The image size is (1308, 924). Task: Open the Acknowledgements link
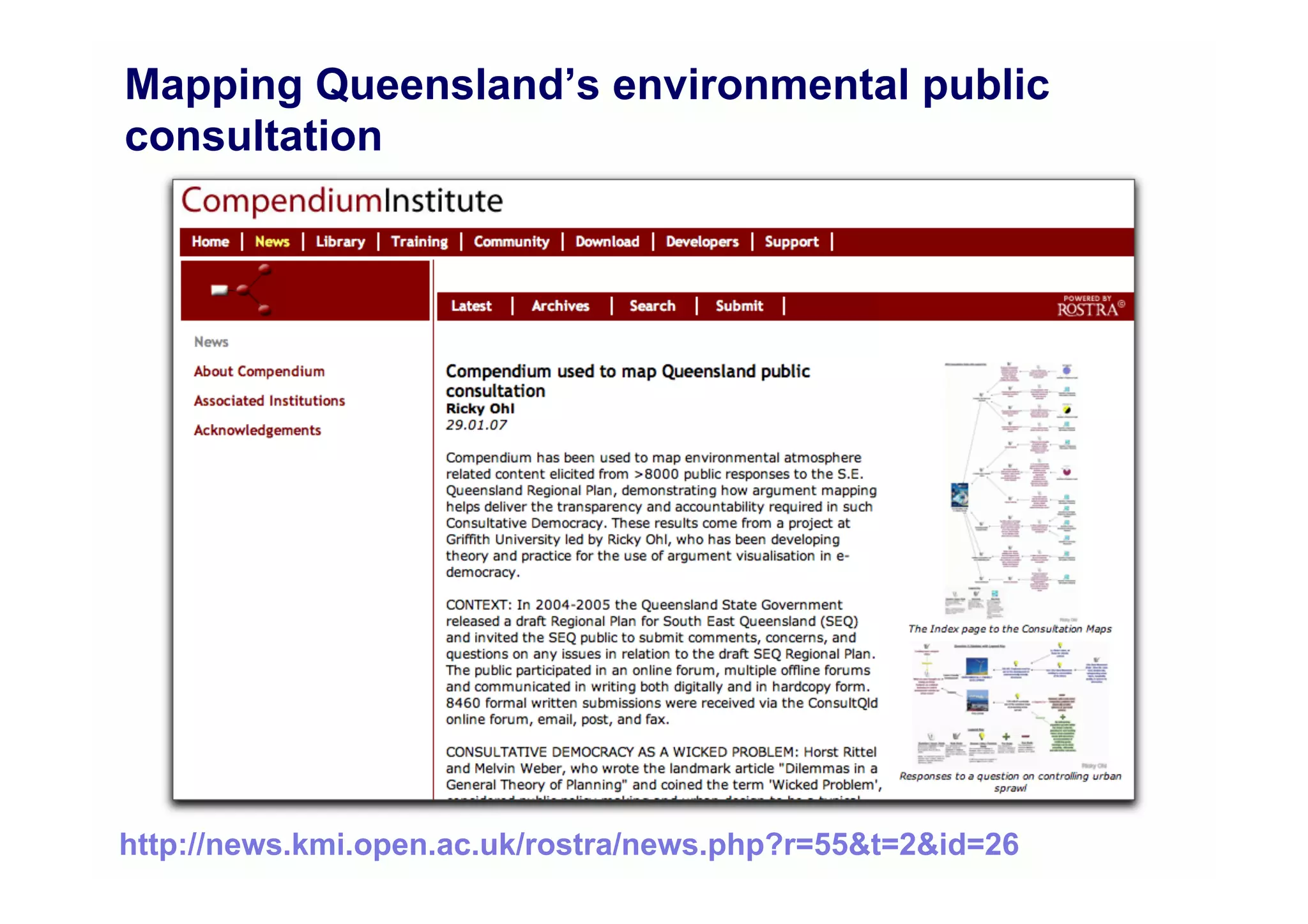(257, 430)
